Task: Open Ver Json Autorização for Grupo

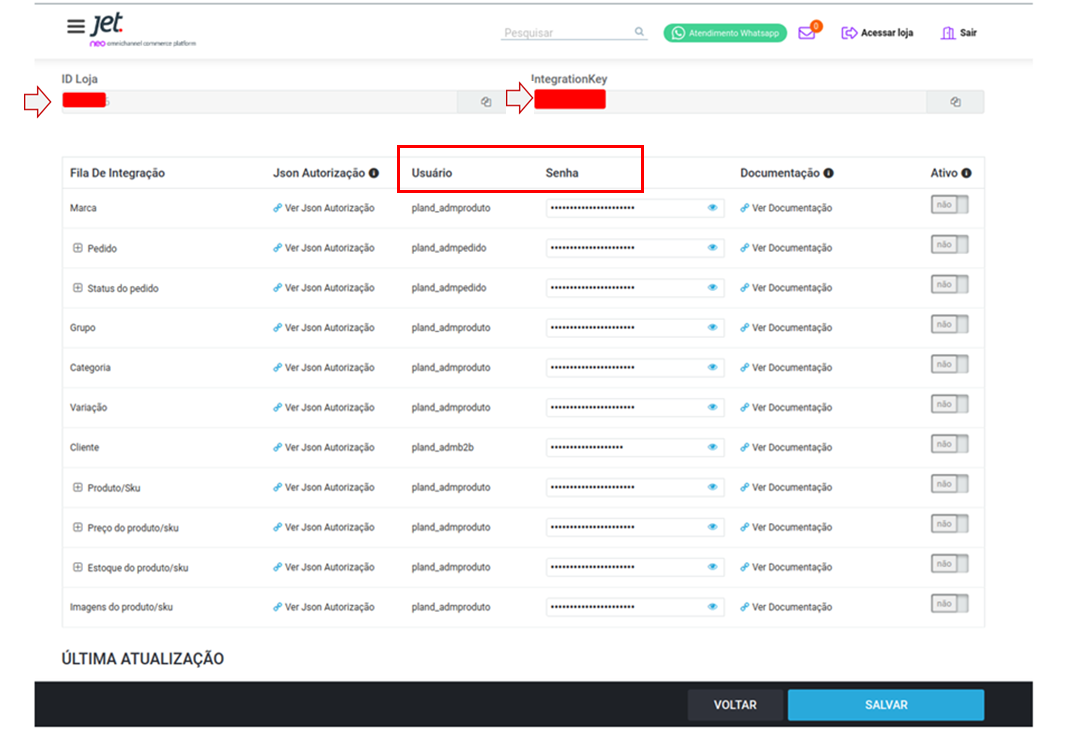Action: [324, 327]
